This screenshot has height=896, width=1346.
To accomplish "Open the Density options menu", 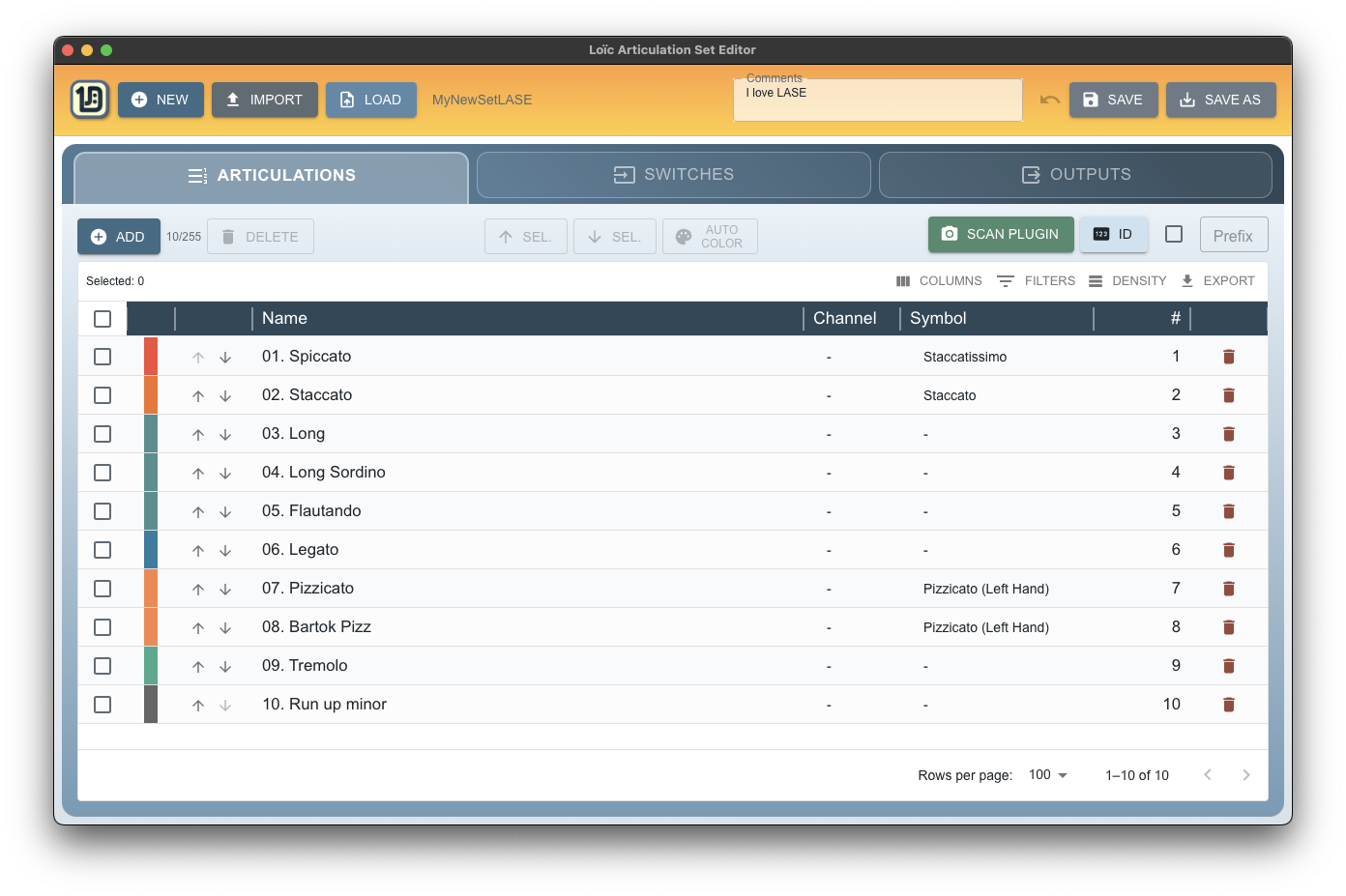I will (x=1127, y=281).
